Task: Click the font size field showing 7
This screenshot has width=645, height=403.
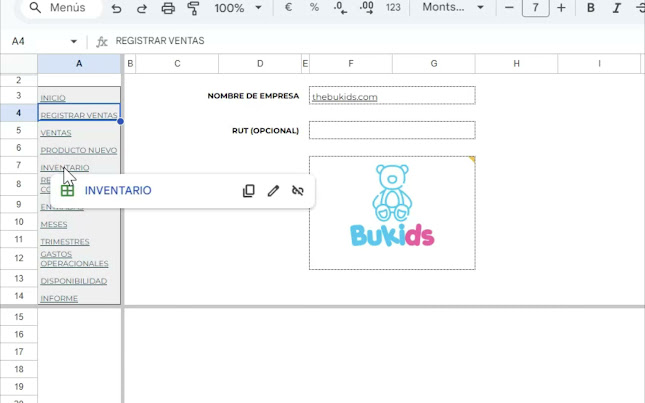Action: click(x=535, y=7)
